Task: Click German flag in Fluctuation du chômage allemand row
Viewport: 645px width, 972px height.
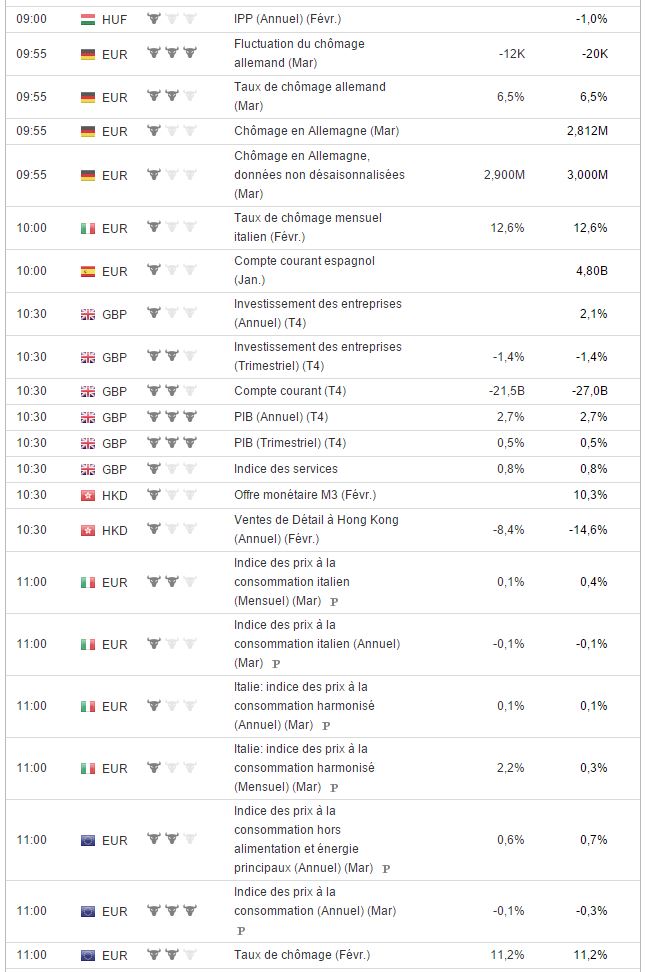Action: point(87,53)
